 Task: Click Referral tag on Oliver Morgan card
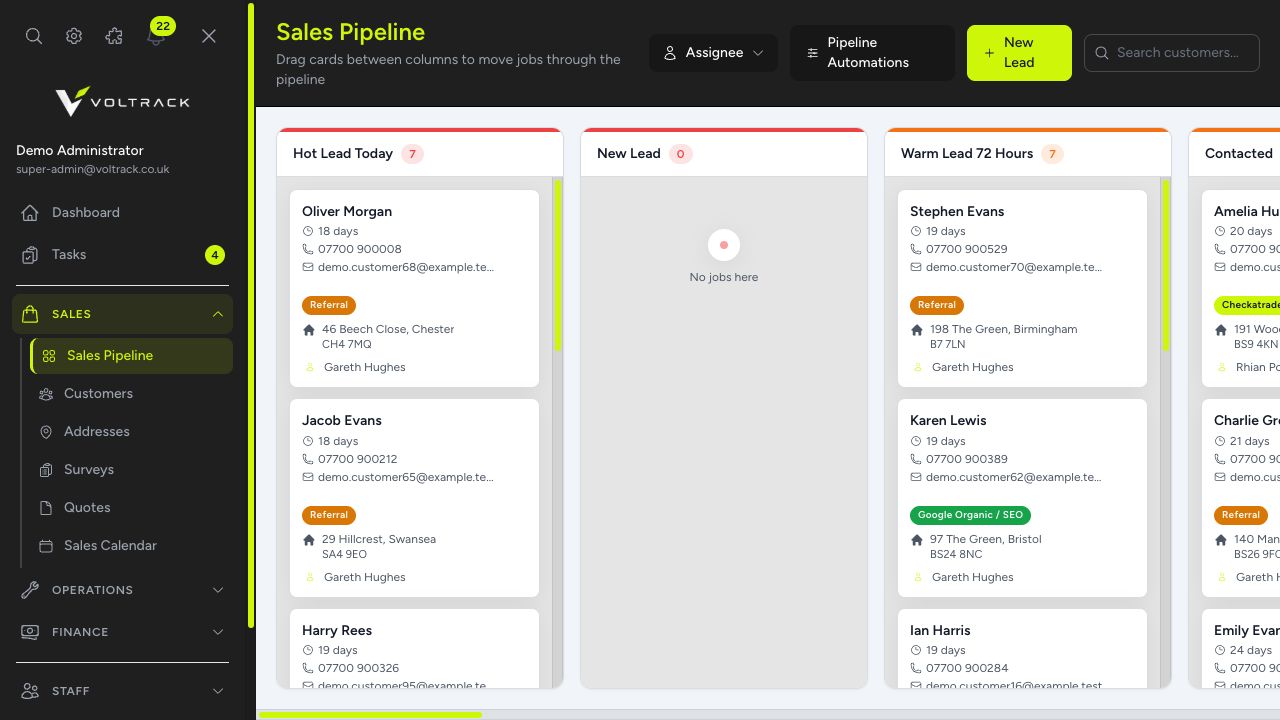(329, 305)
